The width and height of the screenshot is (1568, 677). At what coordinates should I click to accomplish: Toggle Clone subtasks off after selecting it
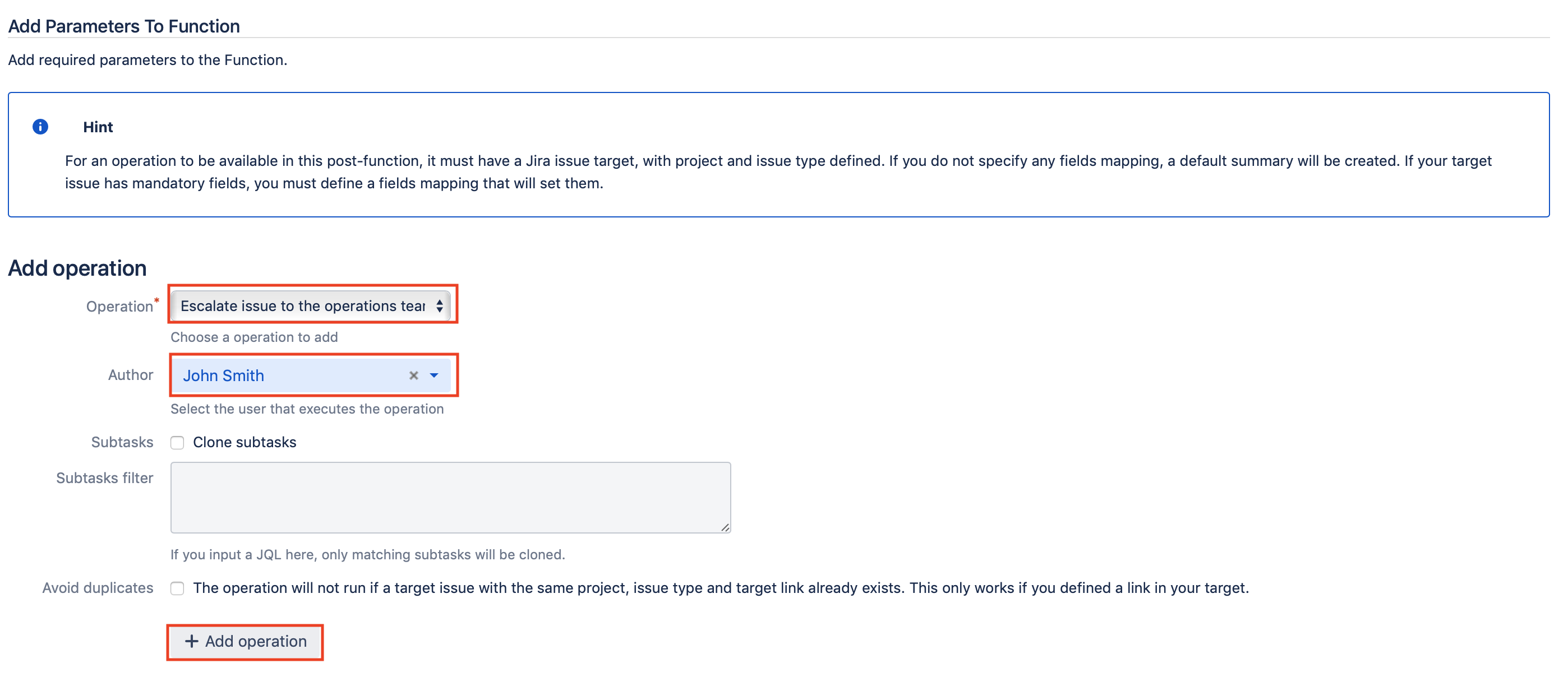tap(177, 443)
